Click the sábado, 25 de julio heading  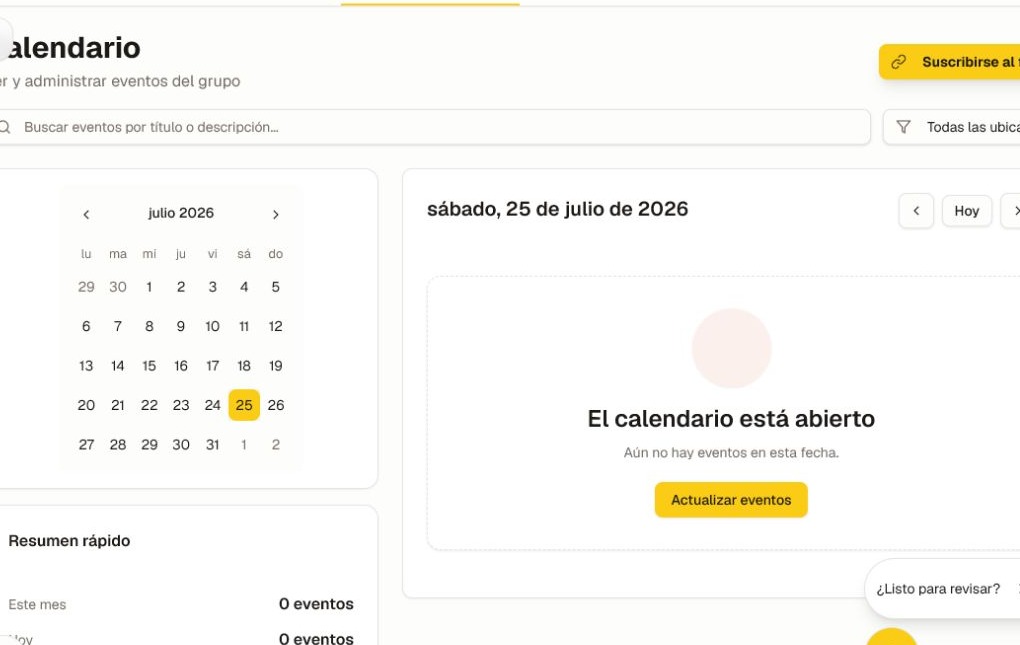coord(557,209)
